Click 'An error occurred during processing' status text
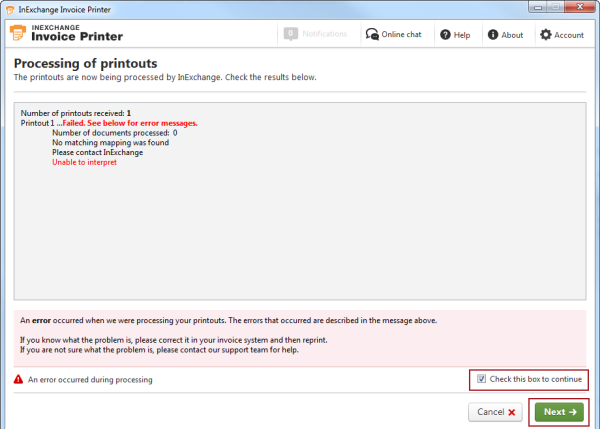The width and height of the screenshot is (600, 429). tap(90, 380)
